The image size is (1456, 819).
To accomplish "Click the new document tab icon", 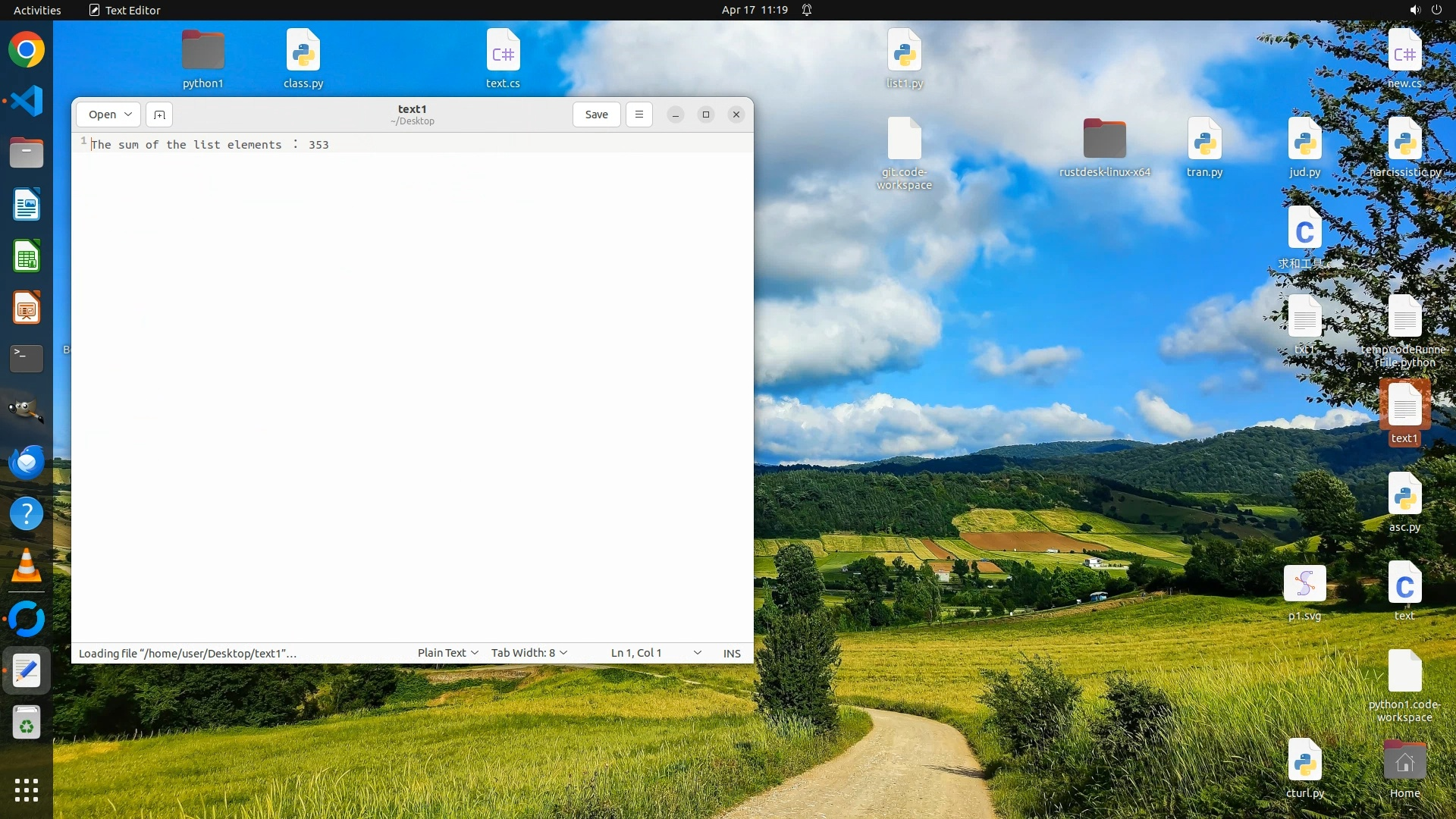I will 159,115.
